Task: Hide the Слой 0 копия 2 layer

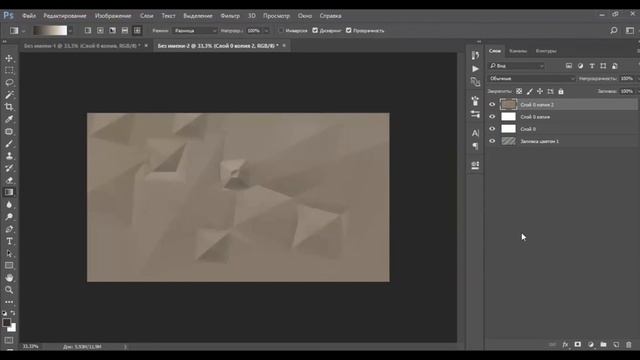Action: click(x=492, y=104)
